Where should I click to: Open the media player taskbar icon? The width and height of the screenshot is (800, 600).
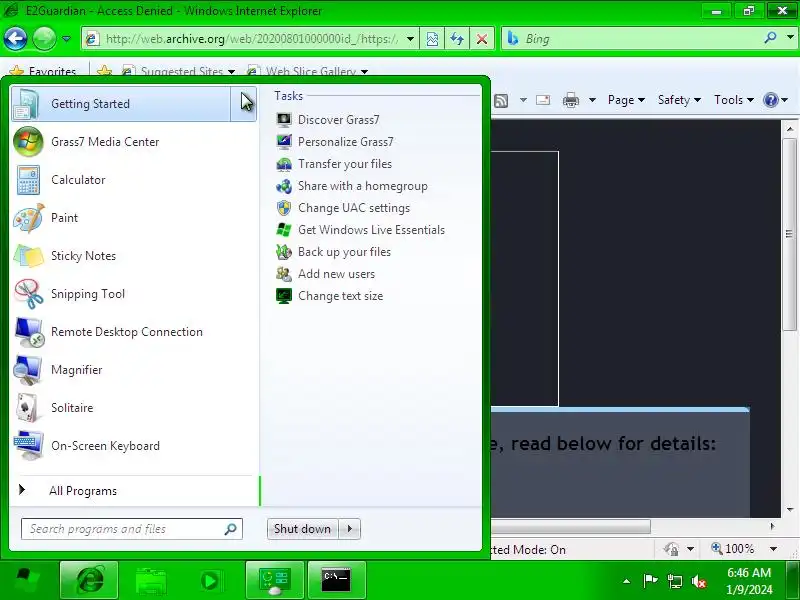click(x=210, y=580)
